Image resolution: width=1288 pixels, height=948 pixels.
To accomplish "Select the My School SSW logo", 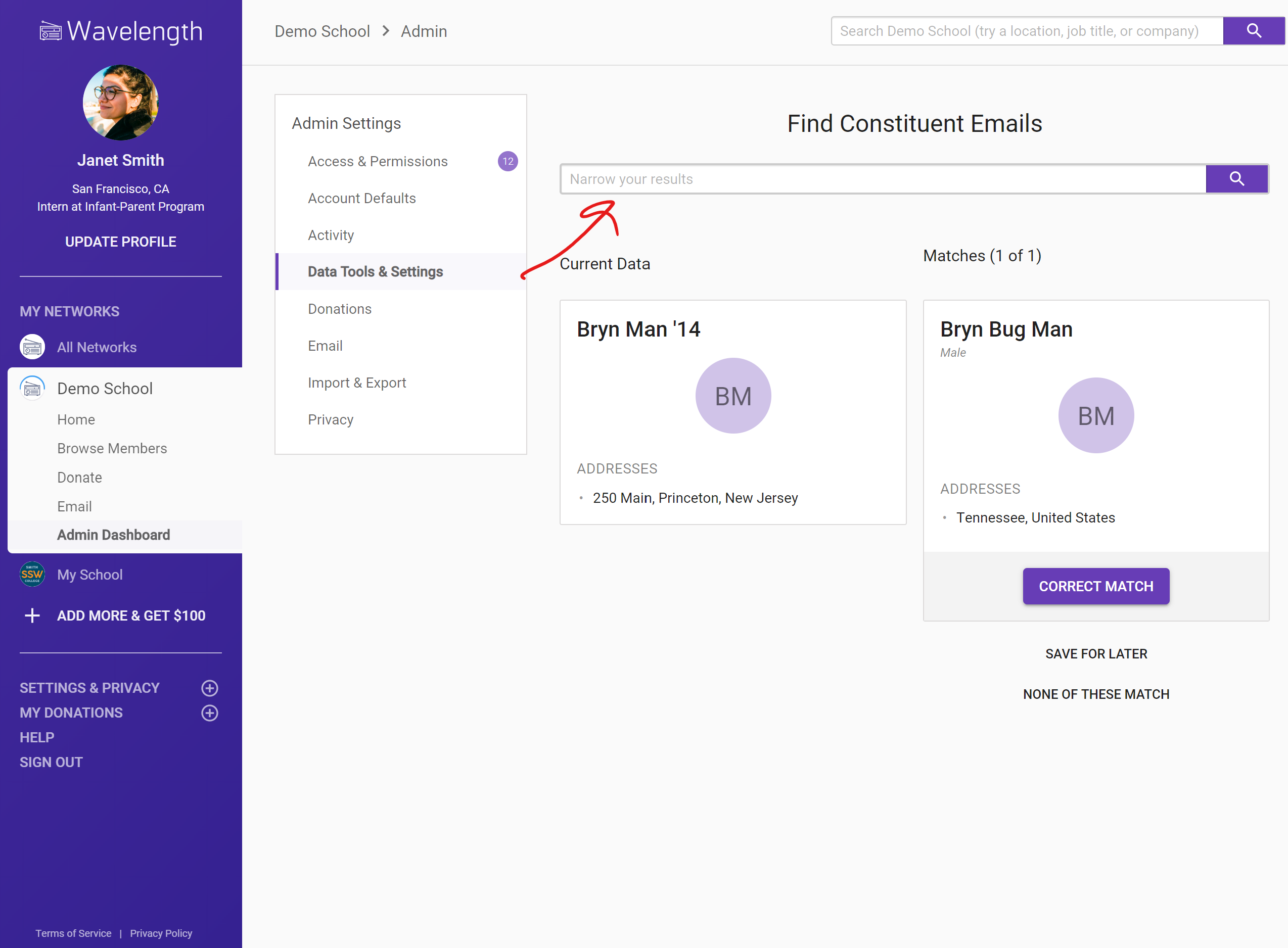I will [32, 574].
